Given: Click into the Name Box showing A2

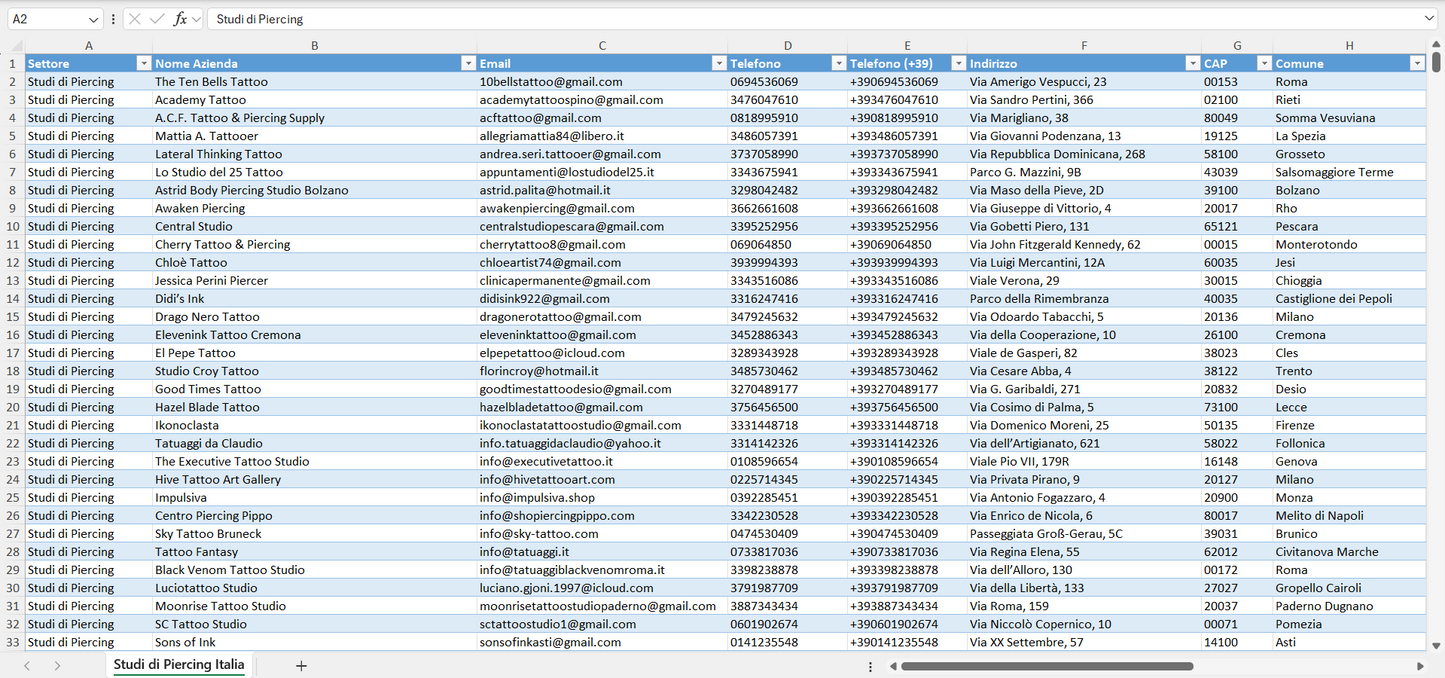Looking at the screenshot, I should pyautogui.click(x=46, y=19).
